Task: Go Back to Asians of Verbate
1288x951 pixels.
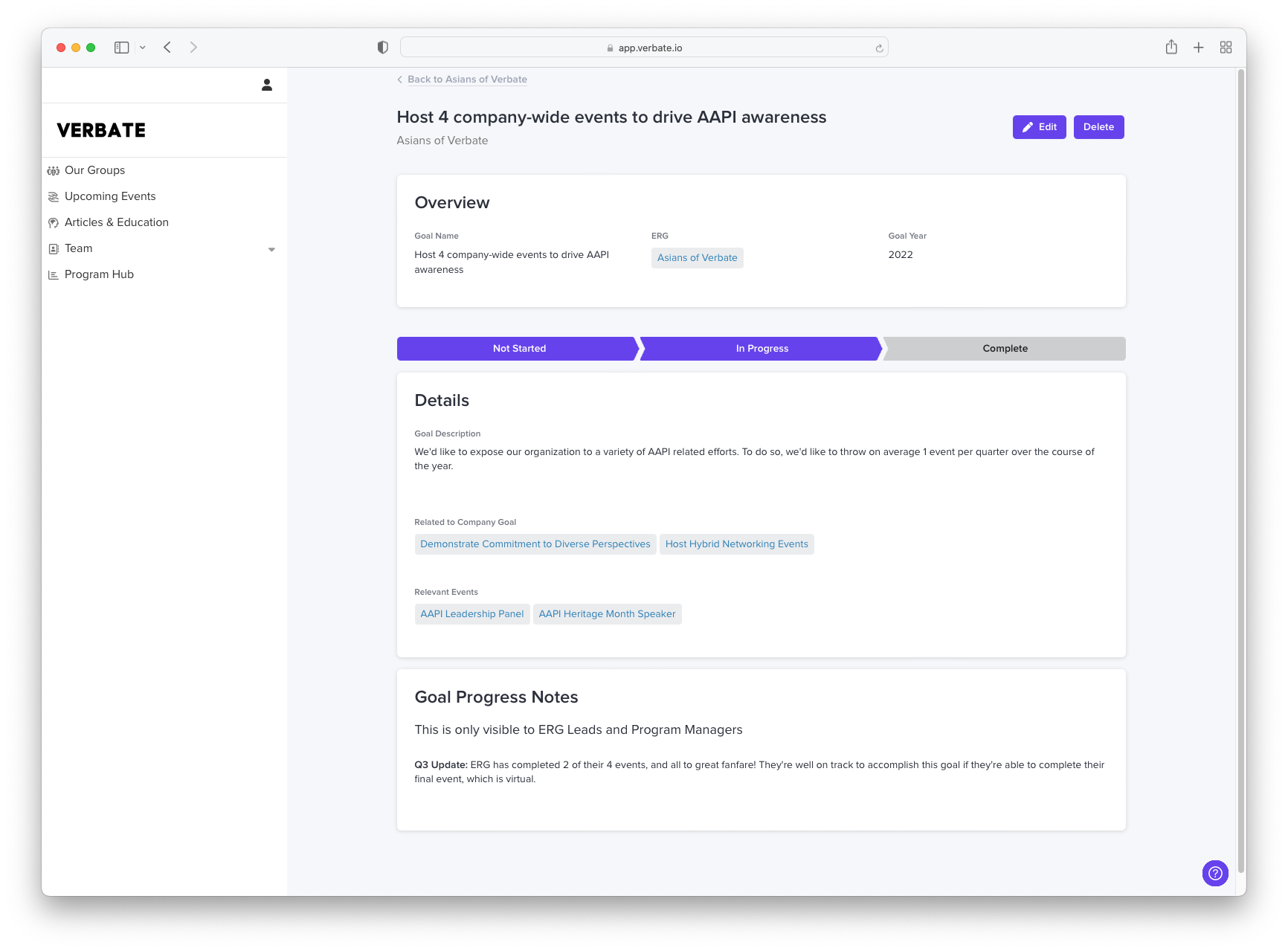Action: [x=466, y=80]
